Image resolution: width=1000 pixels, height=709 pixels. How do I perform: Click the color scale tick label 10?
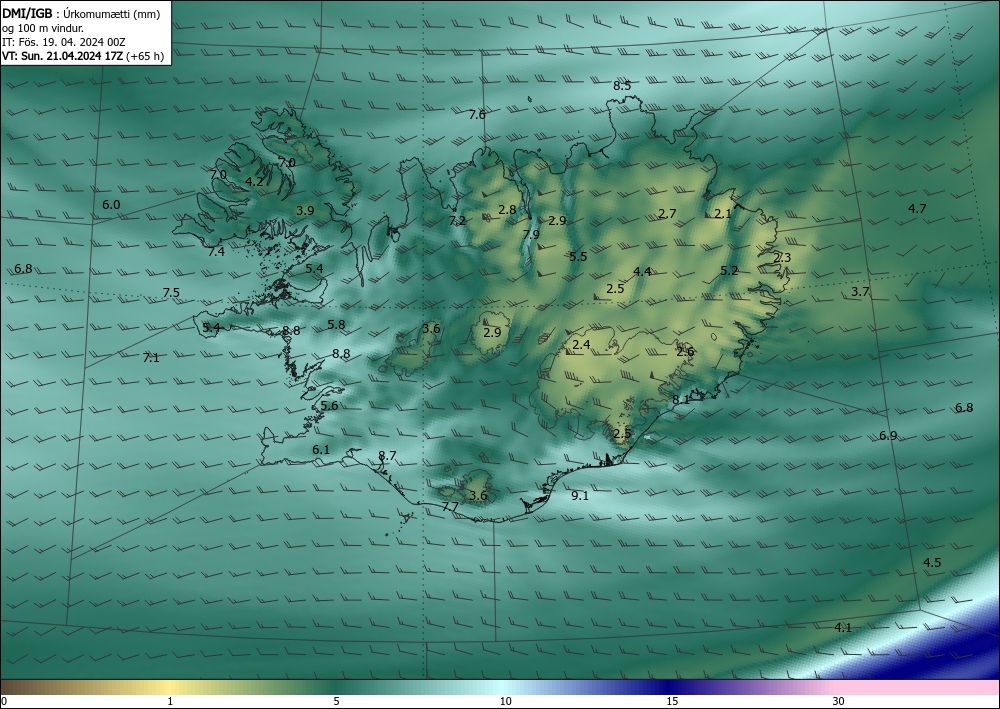[505, 701]
